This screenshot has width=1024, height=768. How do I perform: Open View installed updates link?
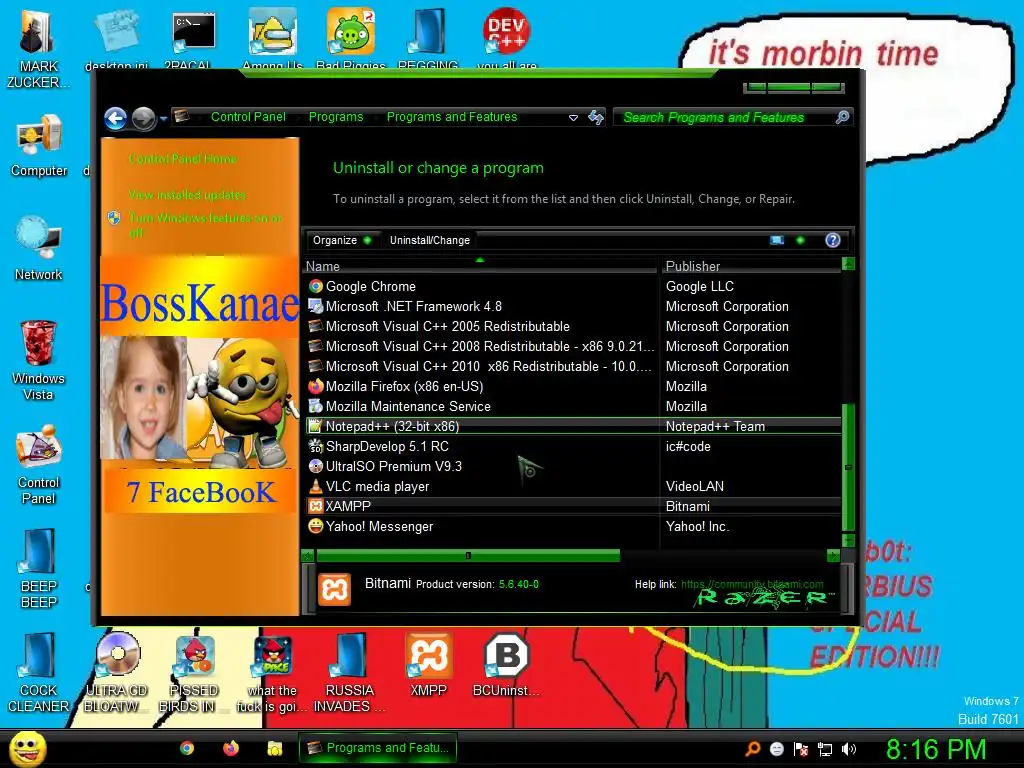pos(187,195)
